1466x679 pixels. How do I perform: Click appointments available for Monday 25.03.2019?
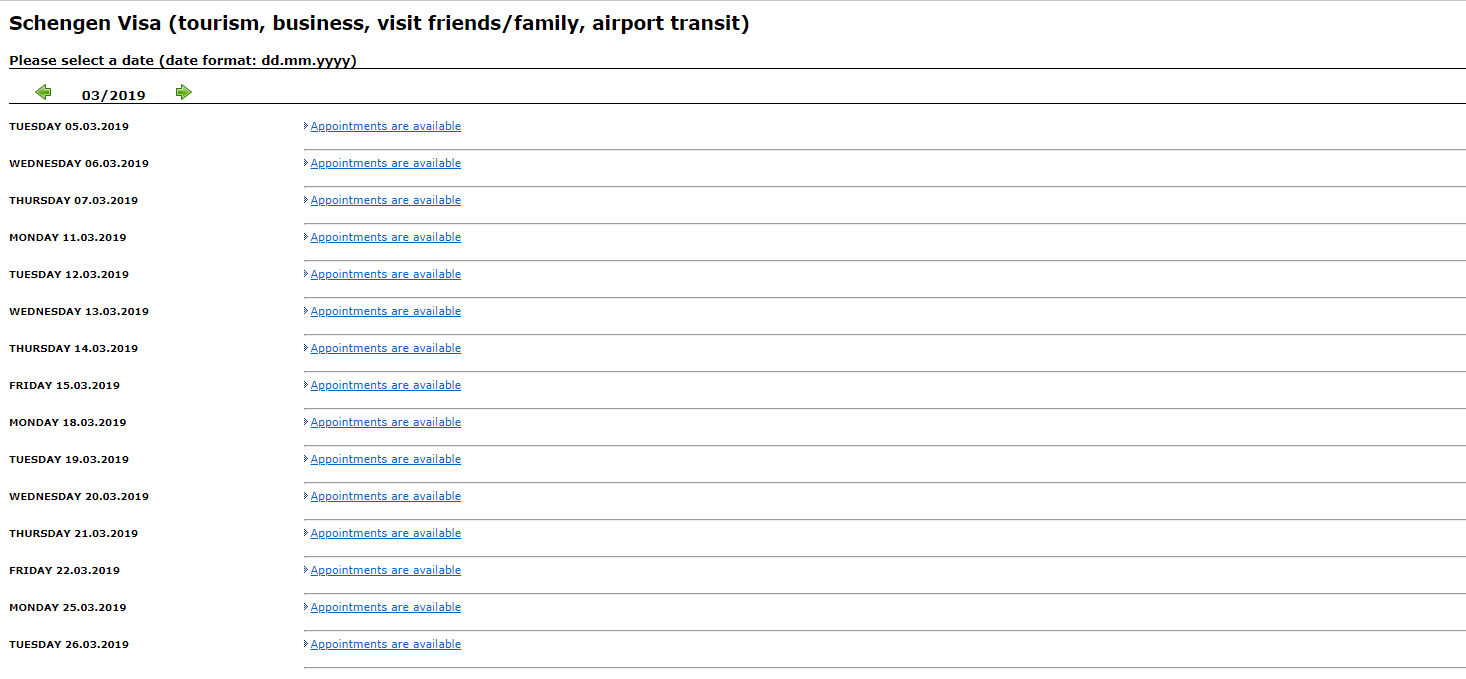tap(386, 607)
